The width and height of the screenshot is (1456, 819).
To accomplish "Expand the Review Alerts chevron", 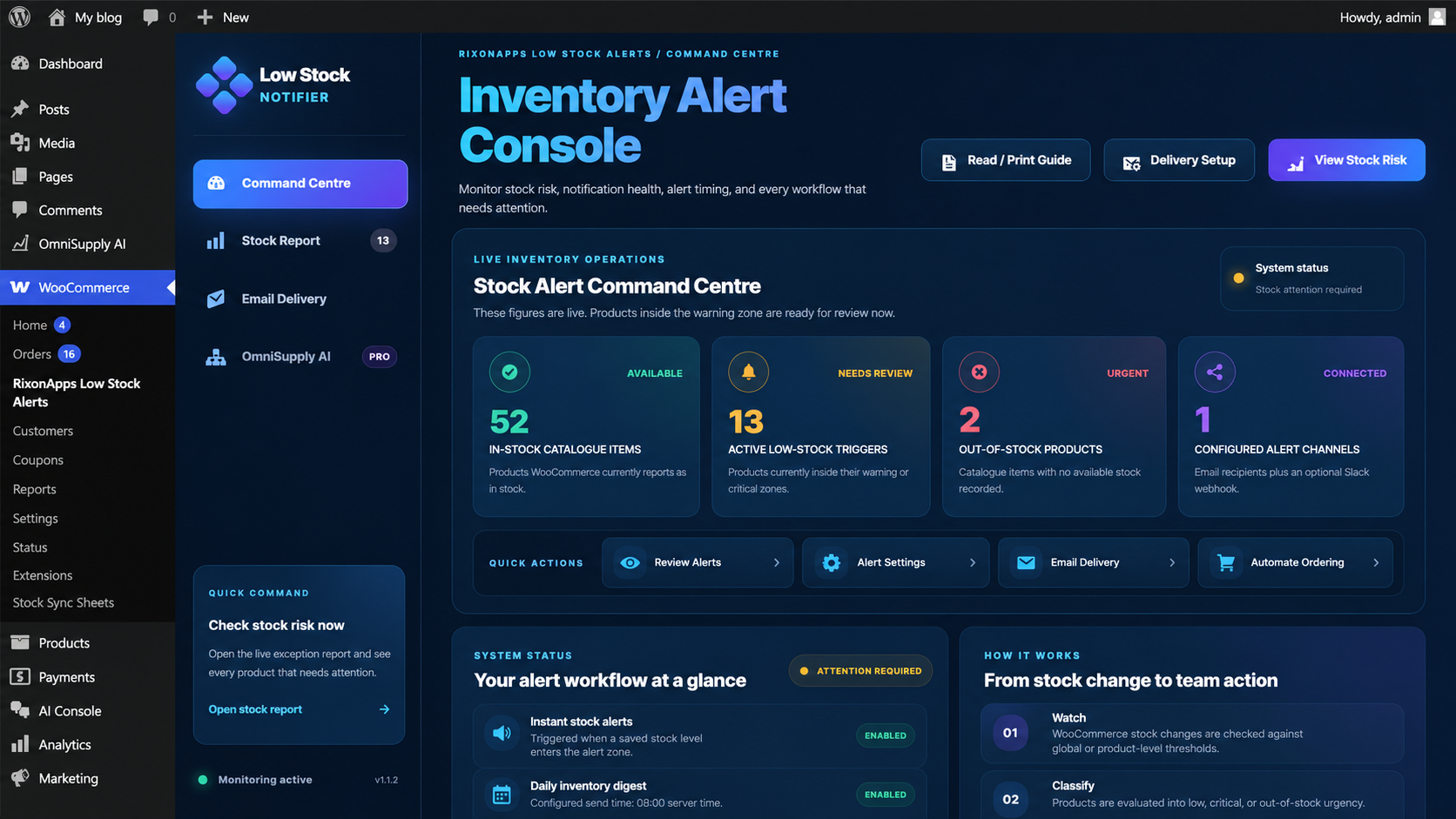I will (x=777, y=563).
